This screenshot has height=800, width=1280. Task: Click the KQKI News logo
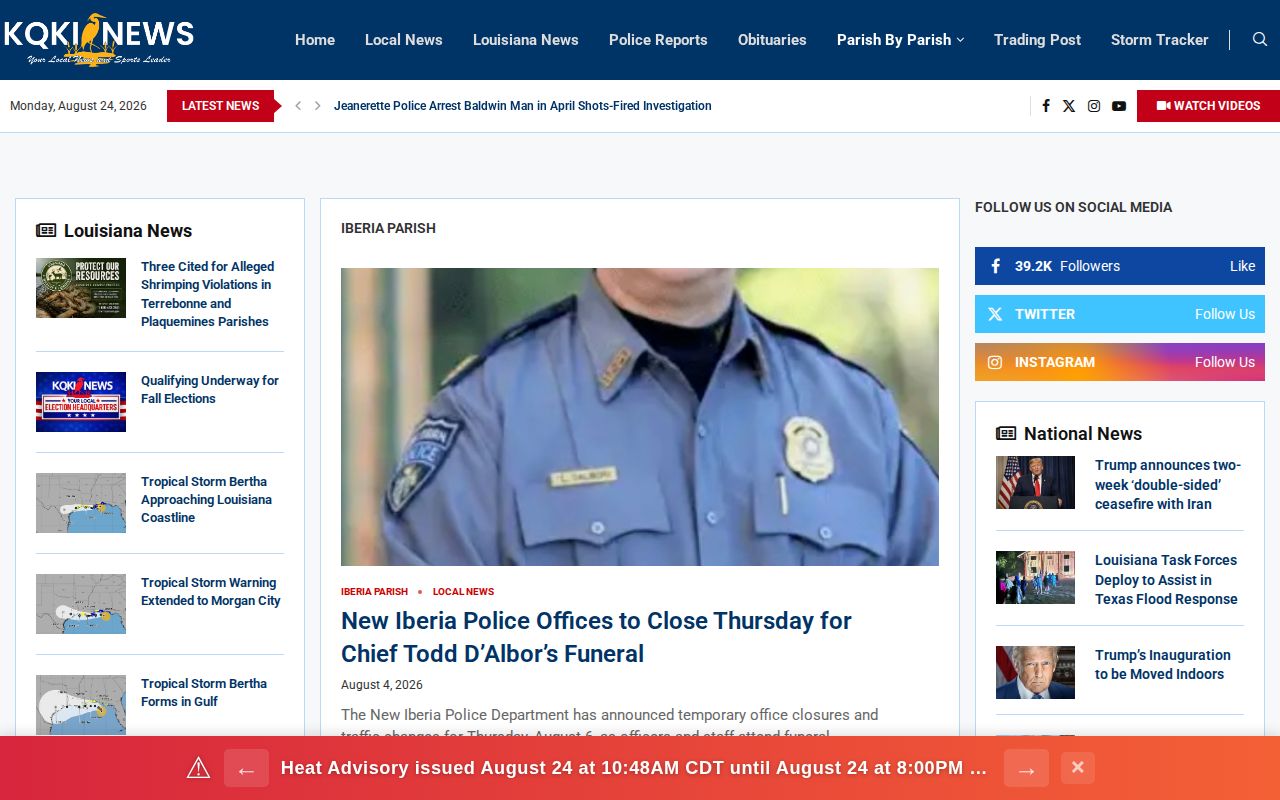pos(98,40)
